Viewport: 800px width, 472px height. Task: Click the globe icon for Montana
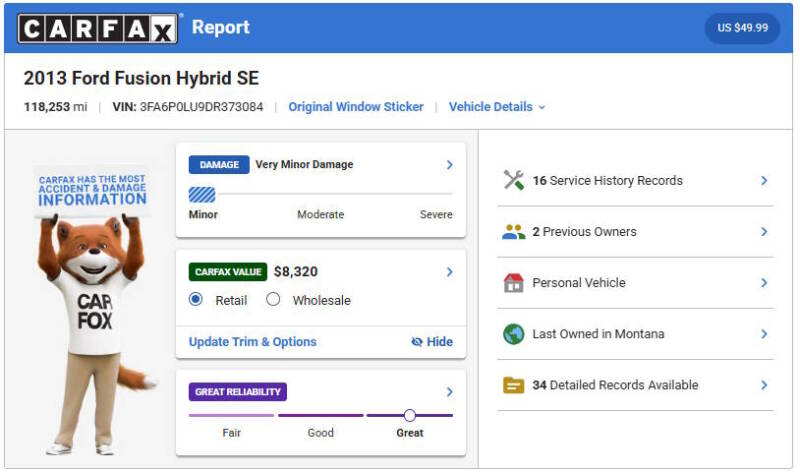pos(513,334)
